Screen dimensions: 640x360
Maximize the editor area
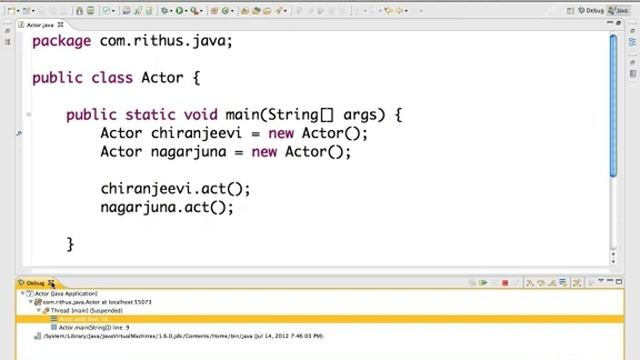pyautogui.click(x=619, y=23)
